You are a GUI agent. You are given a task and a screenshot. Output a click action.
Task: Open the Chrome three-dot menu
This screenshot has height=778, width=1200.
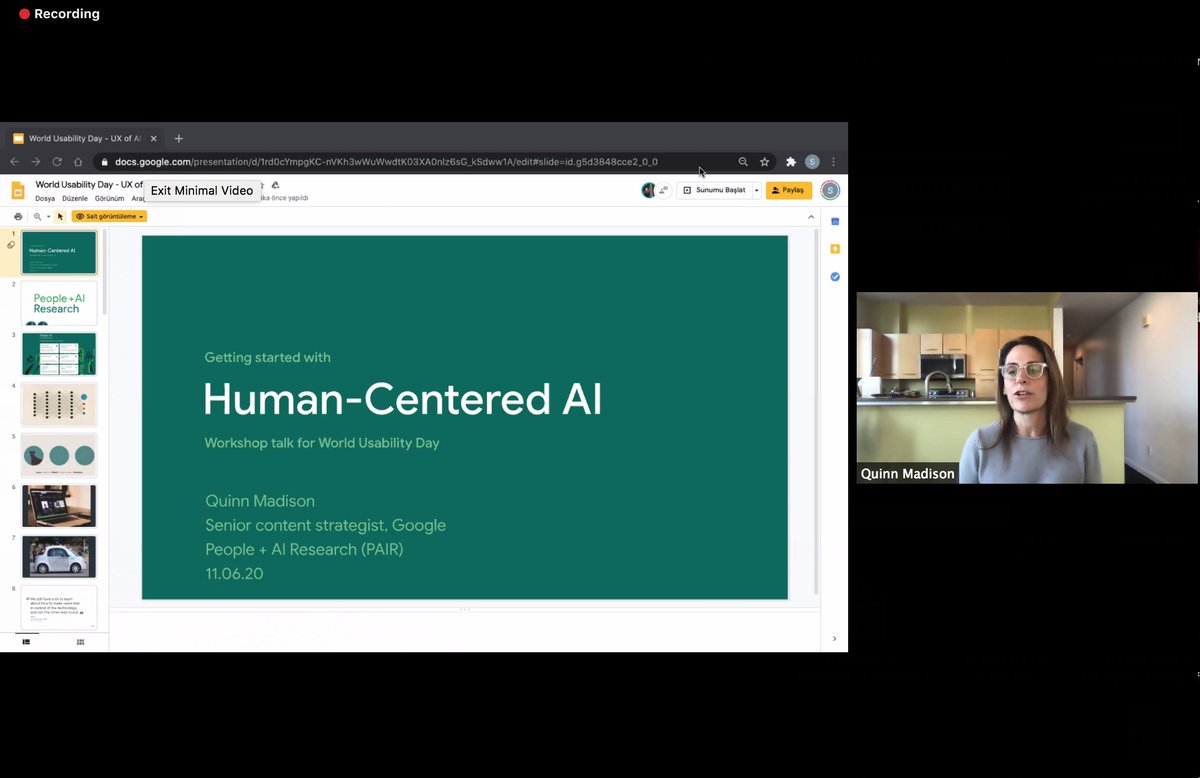(x=833, y=162)
